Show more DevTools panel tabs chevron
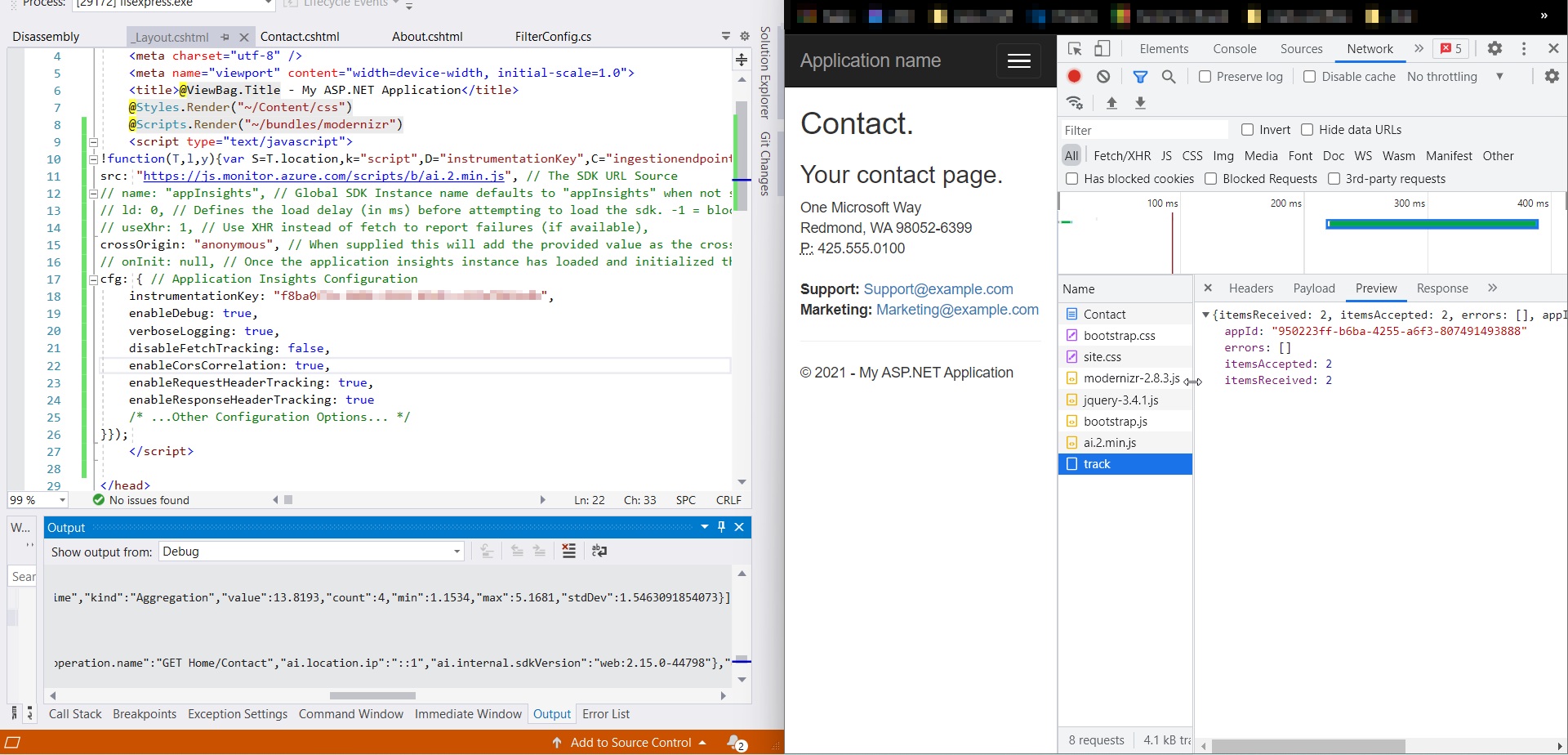 [x=1419, y=48]
